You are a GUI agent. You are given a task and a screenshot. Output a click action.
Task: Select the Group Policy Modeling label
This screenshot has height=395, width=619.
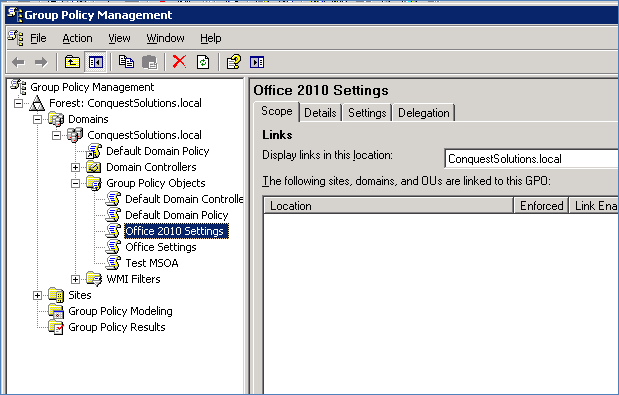coord(120,311)
